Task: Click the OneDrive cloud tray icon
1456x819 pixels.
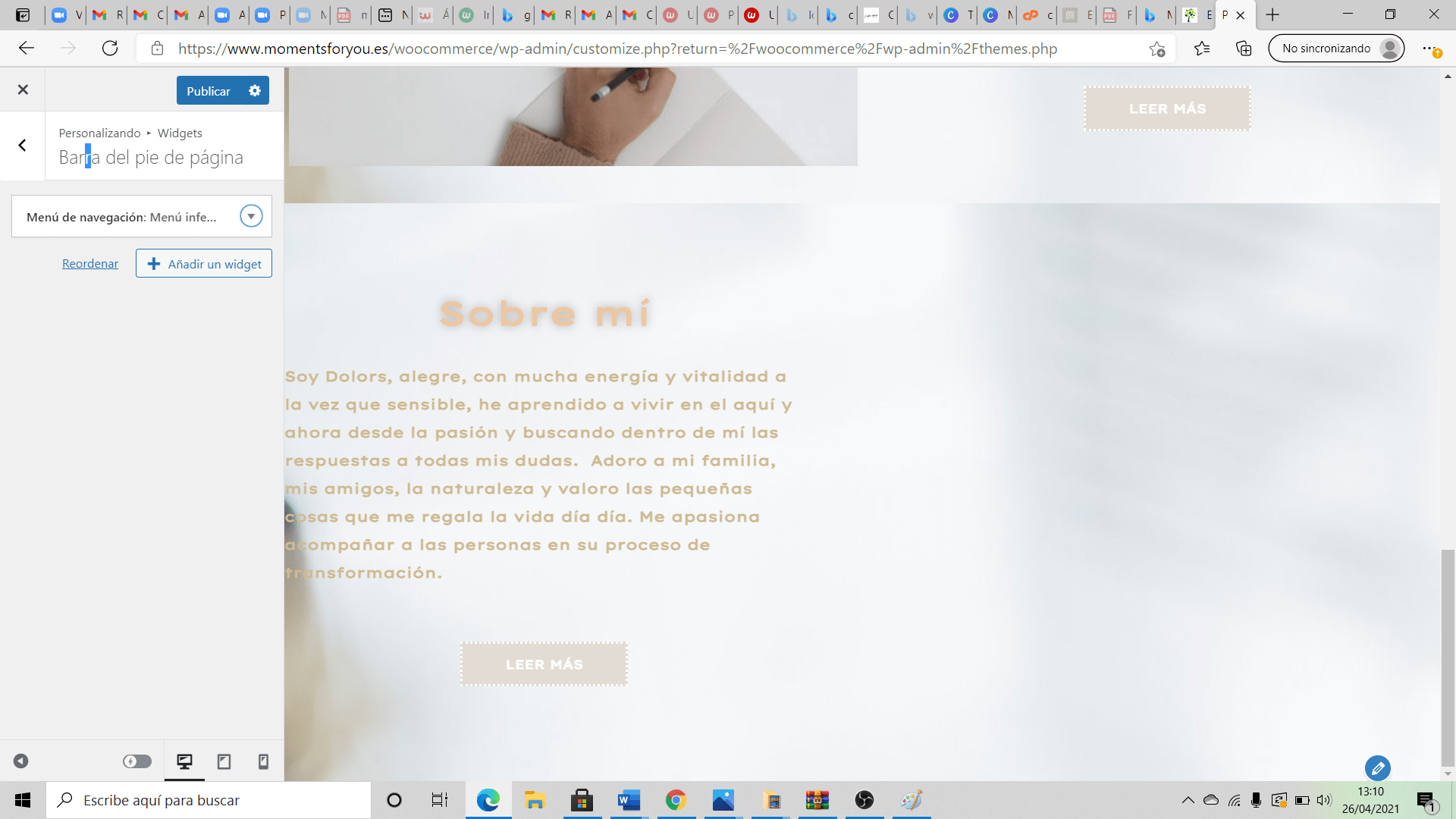Action: (1211, 800)
